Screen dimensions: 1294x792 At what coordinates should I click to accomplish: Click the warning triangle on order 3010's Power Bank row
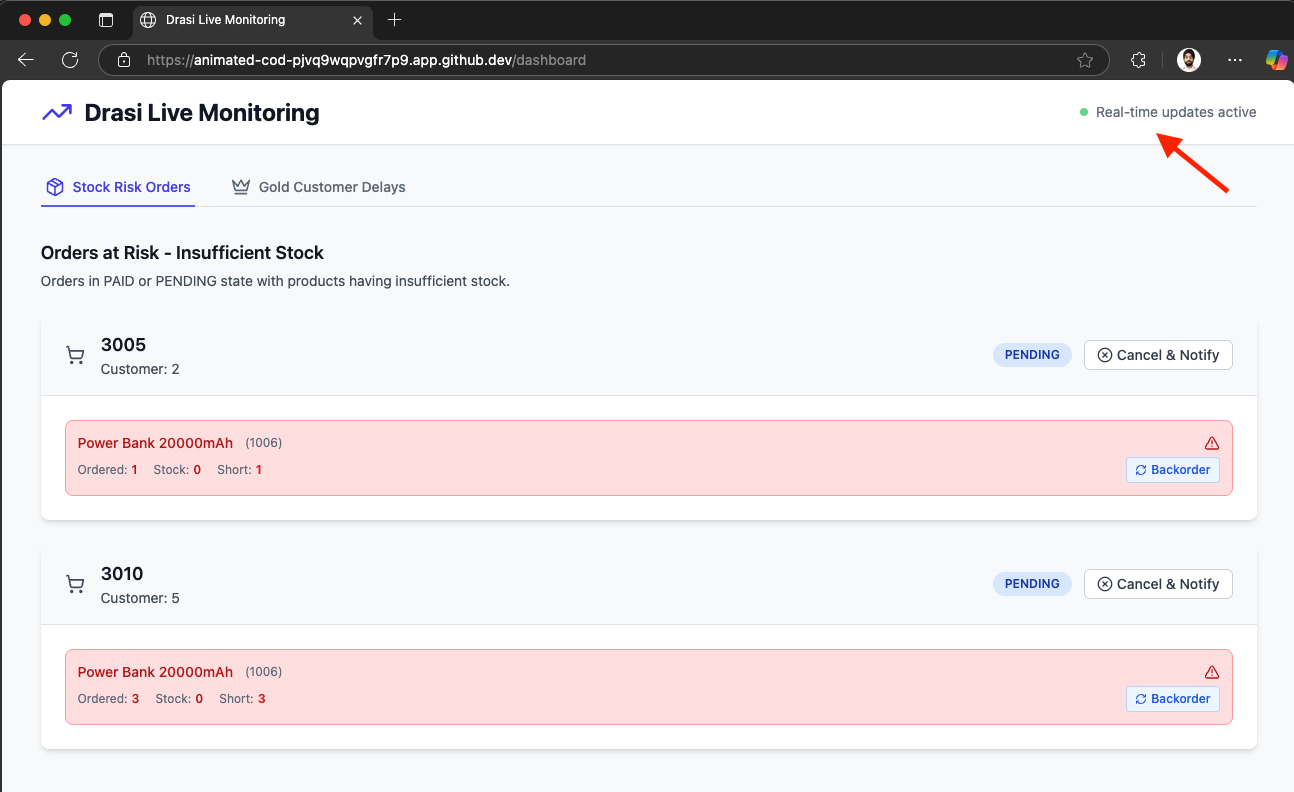[1212, 671]
